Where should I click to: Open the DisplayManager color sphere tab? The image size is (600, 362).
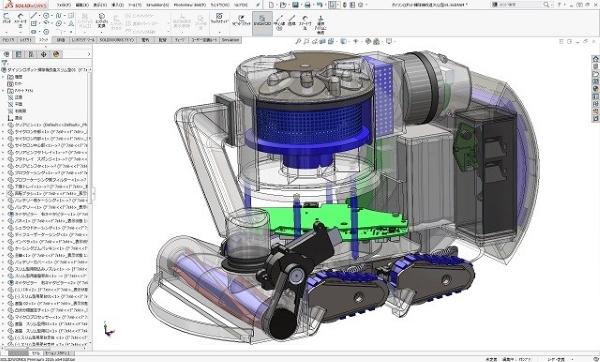56,54
